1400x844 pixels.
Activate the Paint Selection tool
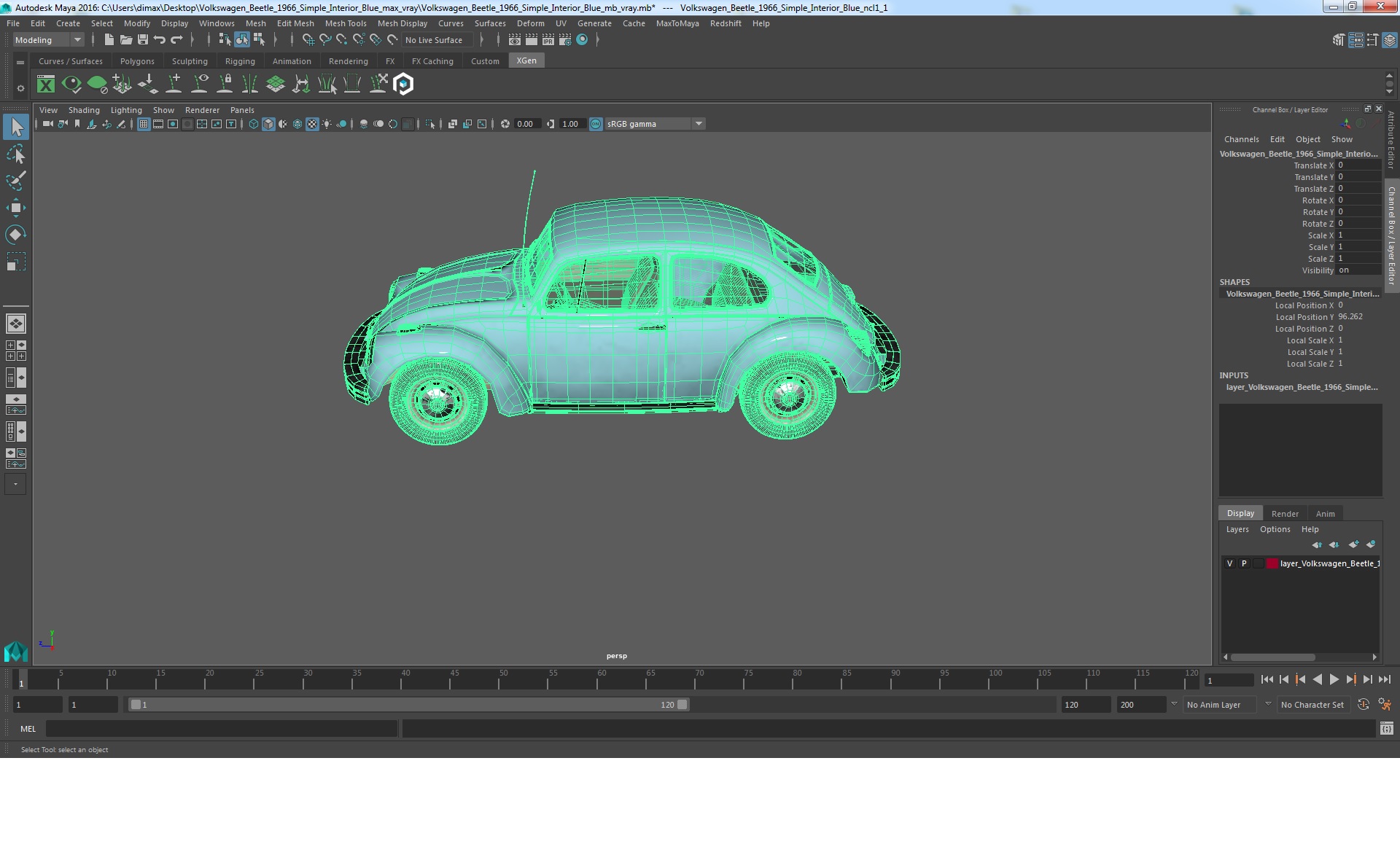click(15, 181)
